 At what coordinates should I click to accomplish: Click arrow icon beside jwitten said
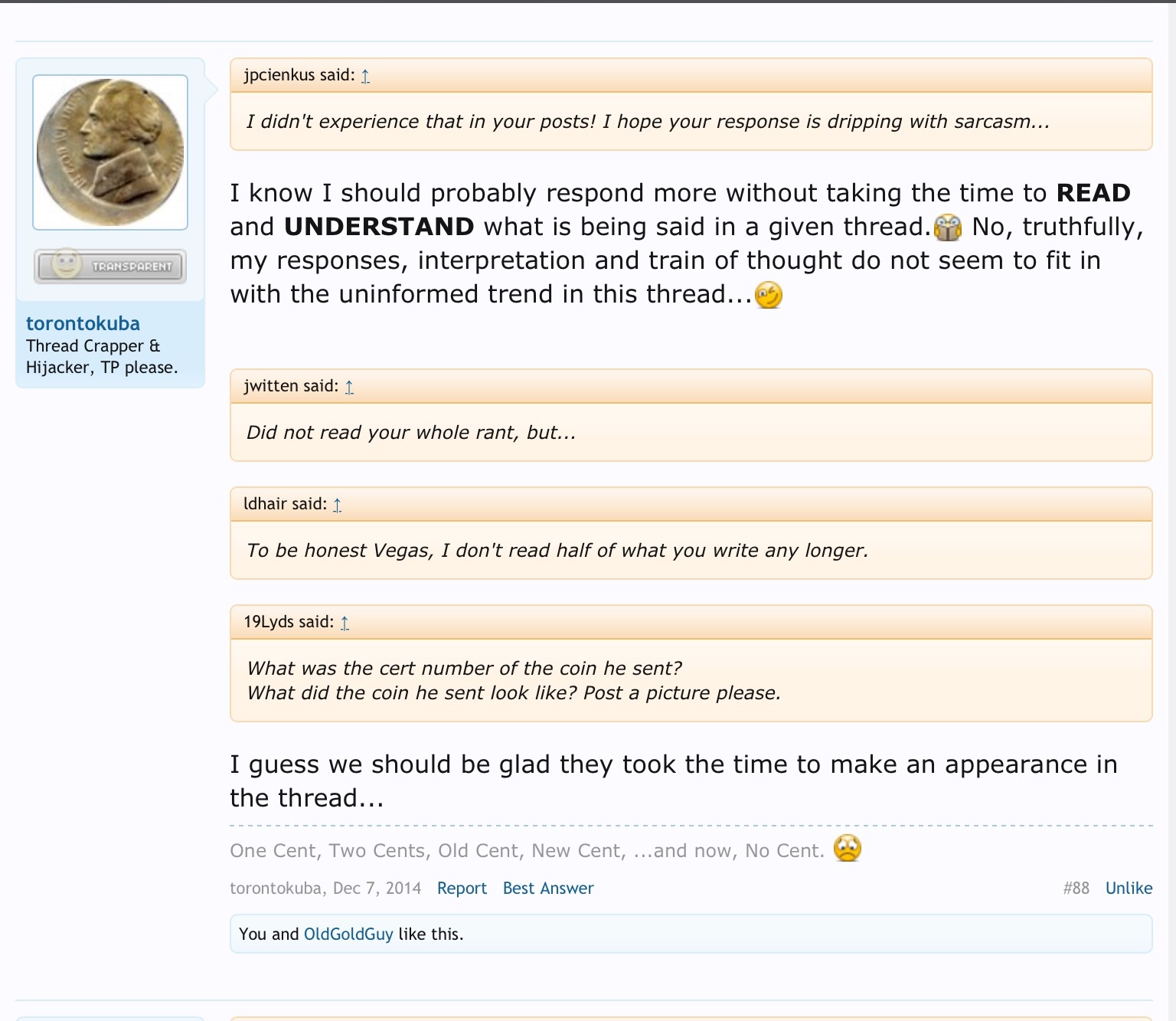pos(349,387)
